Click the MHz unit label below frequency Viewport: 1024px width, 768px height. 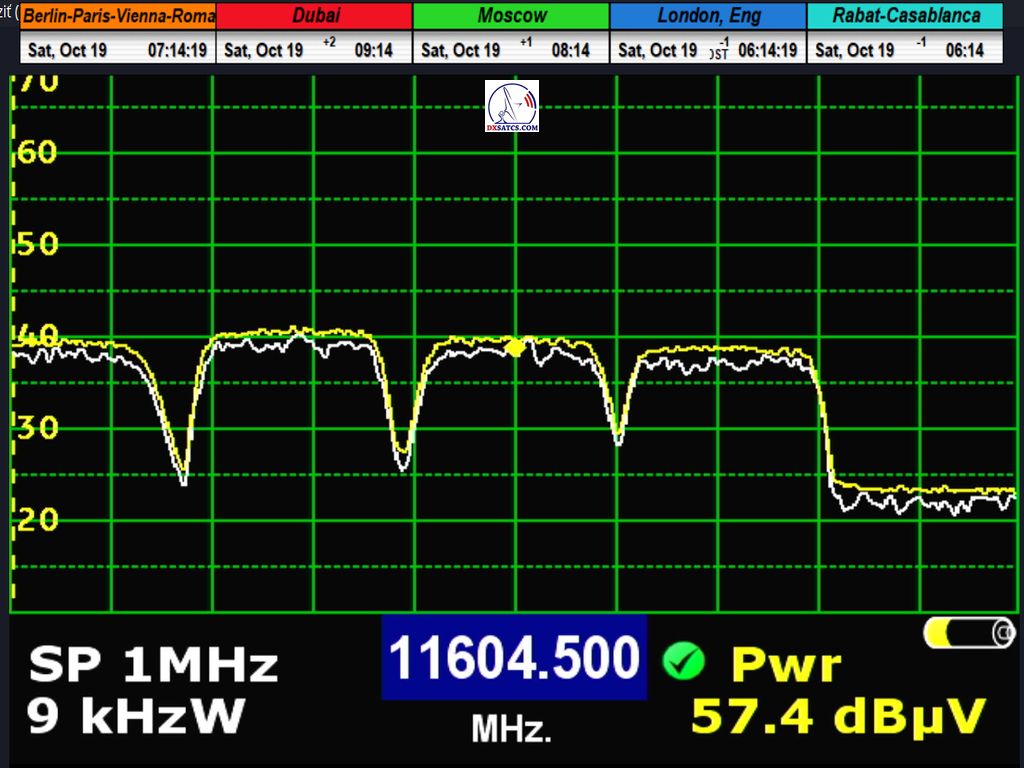(511, 730)
